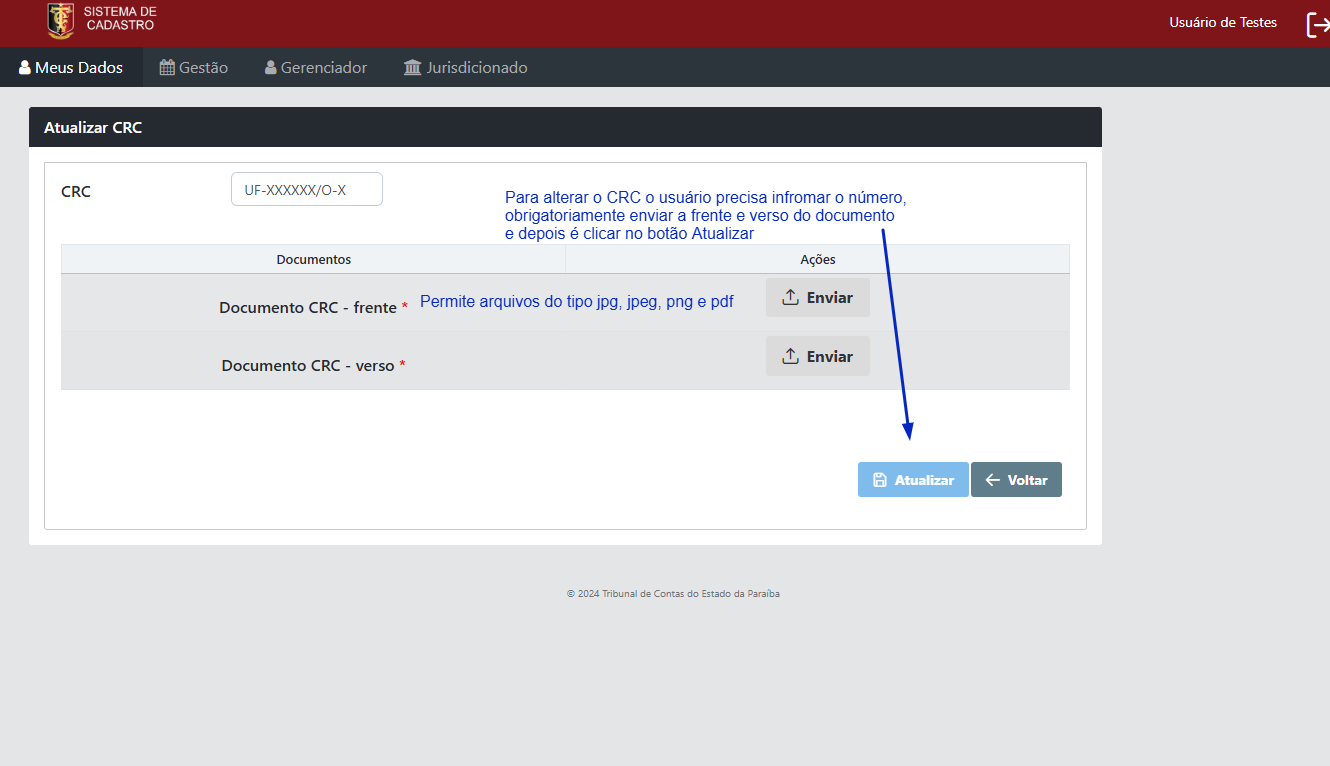
Task: Select the Atualizar CRC panel heading
Action: (93, 128)
